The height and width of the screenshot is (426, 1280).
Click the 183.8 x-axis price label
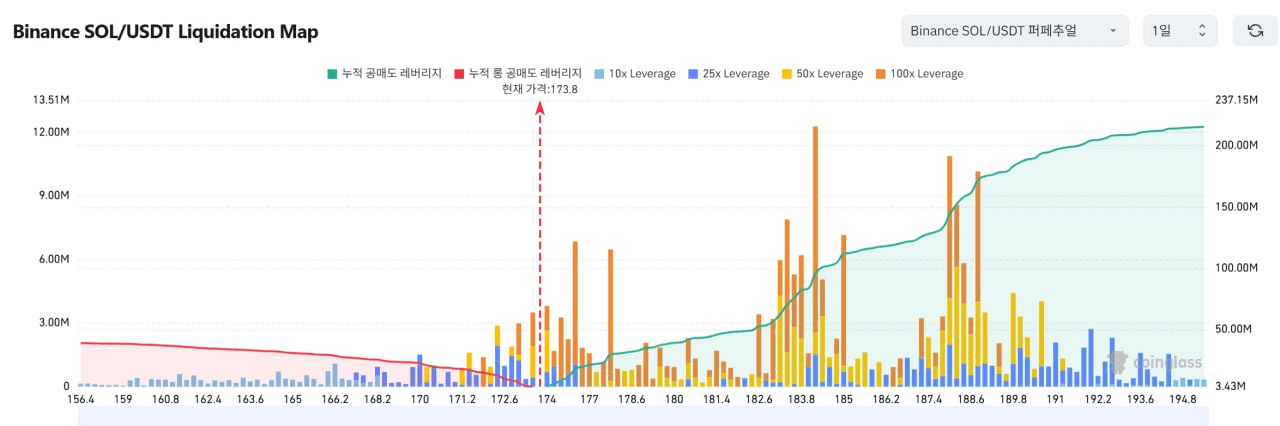tap(801, 399)
